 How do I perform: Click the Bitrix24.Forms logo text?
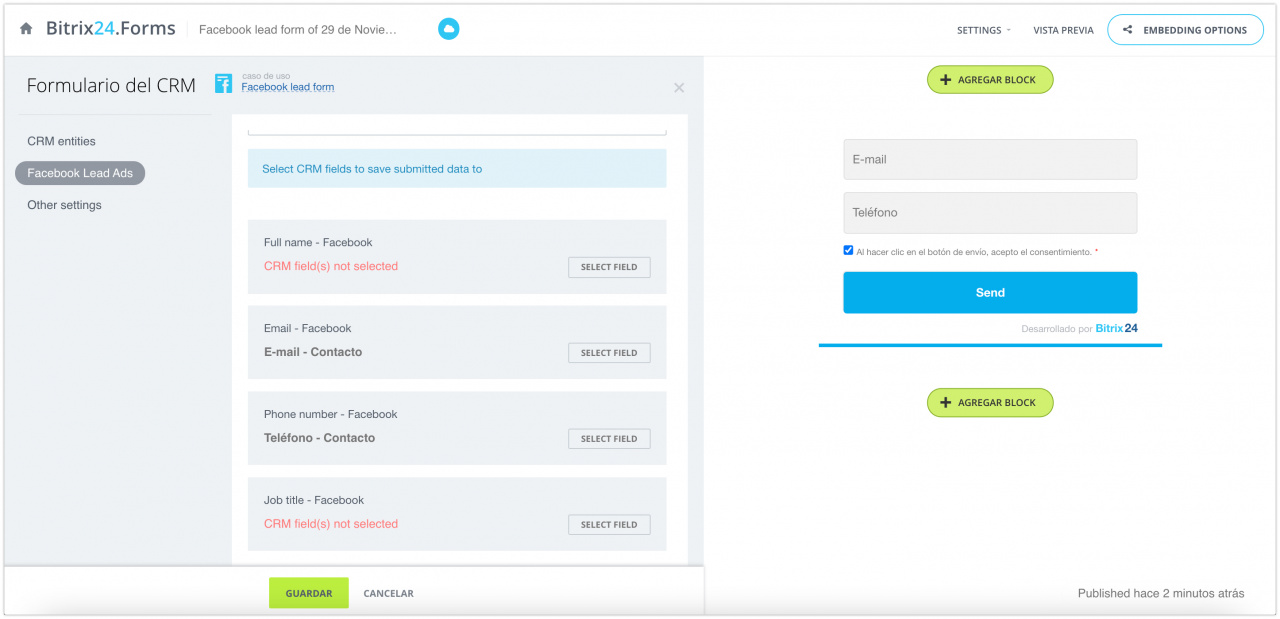pos(110,29)
